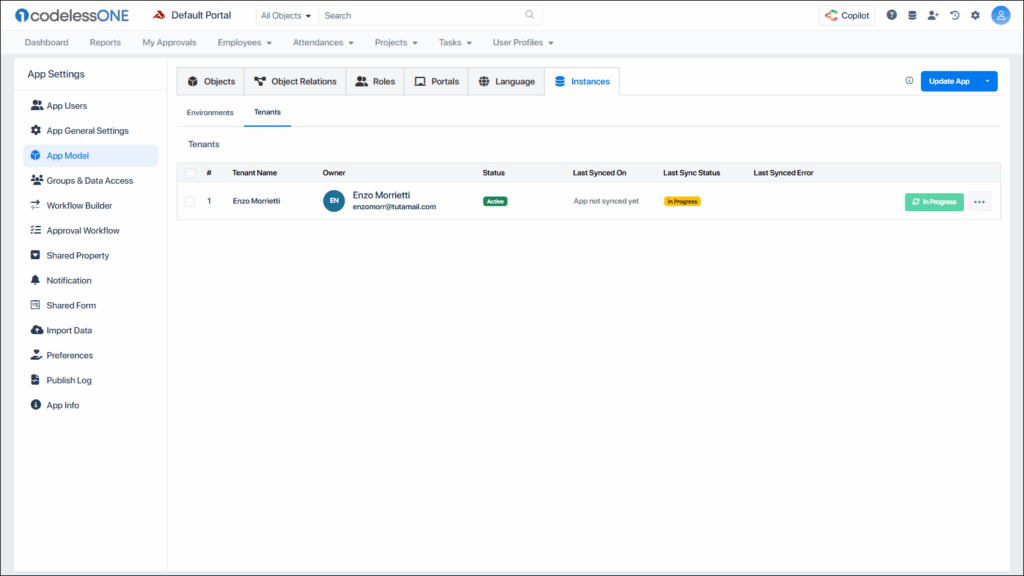Click the Update App button
This screenshot has width=1024, height=576.
point(948,81)
